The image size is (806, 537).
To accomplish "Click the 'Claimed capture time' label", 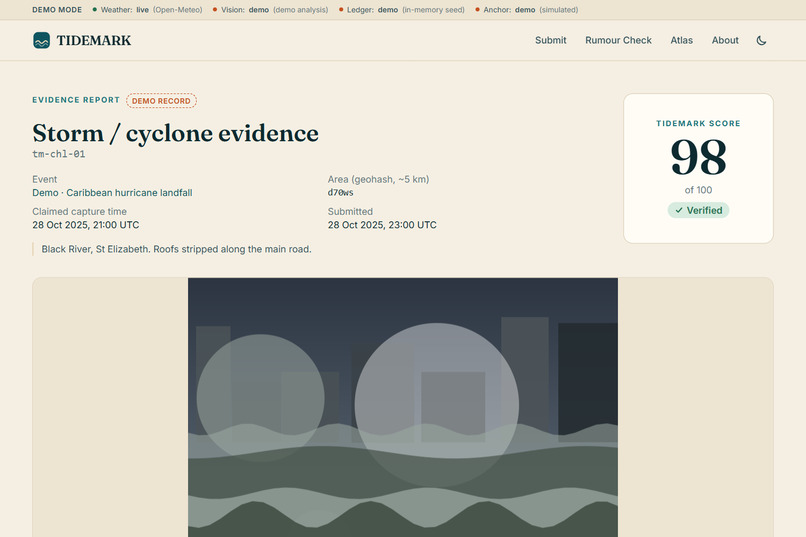I will (x=79, y=211).
